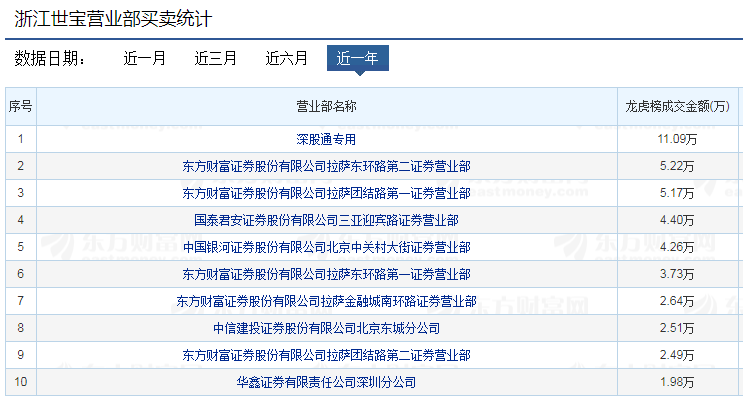Open 中国银河证券 北京中关村大街证券营业部 link
The width and height of the screenshot is (743, 399).
tap(326, 247)
